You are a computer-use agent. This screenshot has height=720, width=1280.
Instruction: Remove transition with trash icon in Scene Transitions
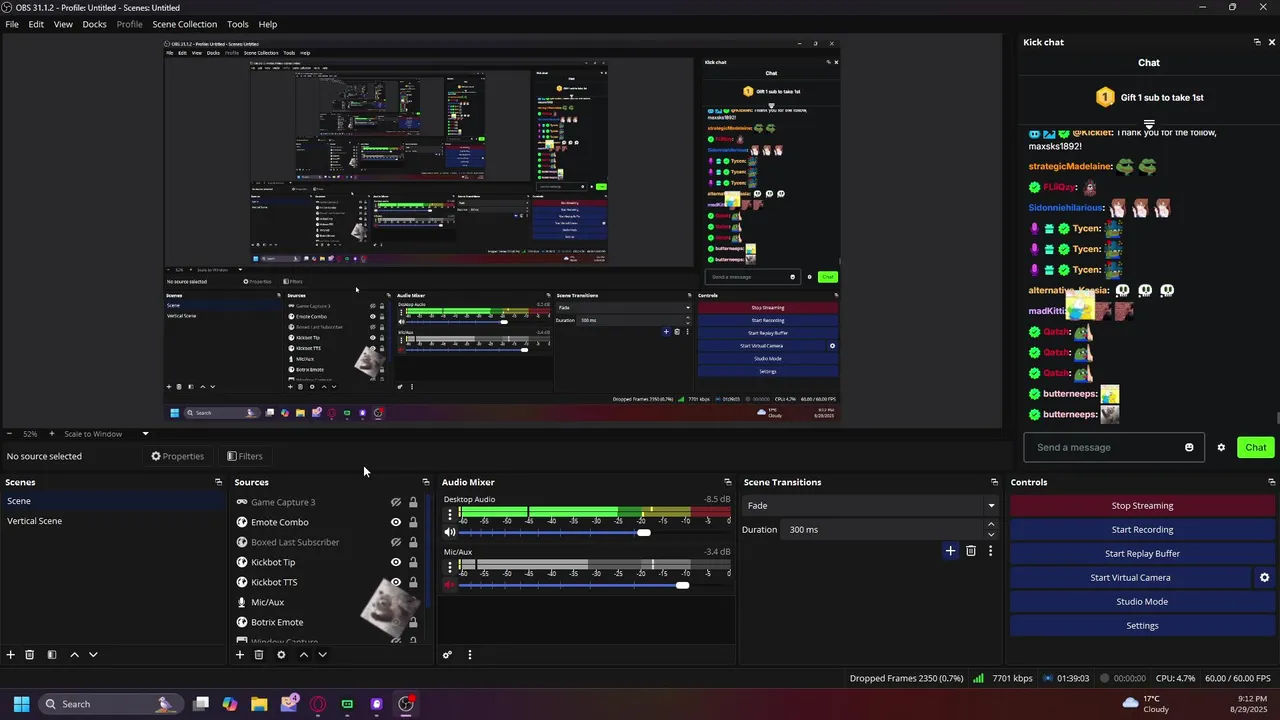[971, 551]
